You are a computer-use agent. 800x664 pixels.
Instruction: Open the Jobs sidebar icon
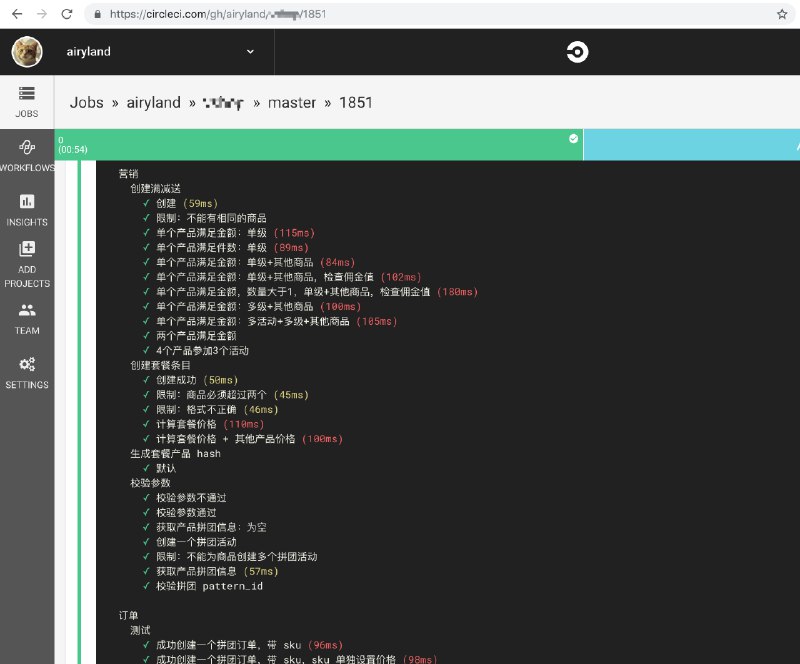(27, 93)
